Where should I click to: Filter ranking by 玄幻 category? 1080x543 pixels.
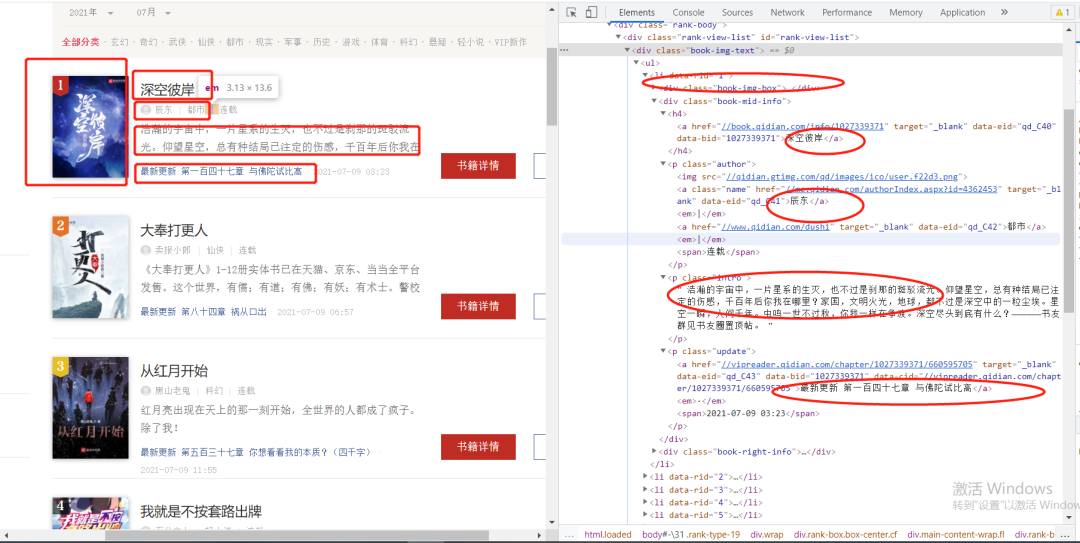(120, 42)
